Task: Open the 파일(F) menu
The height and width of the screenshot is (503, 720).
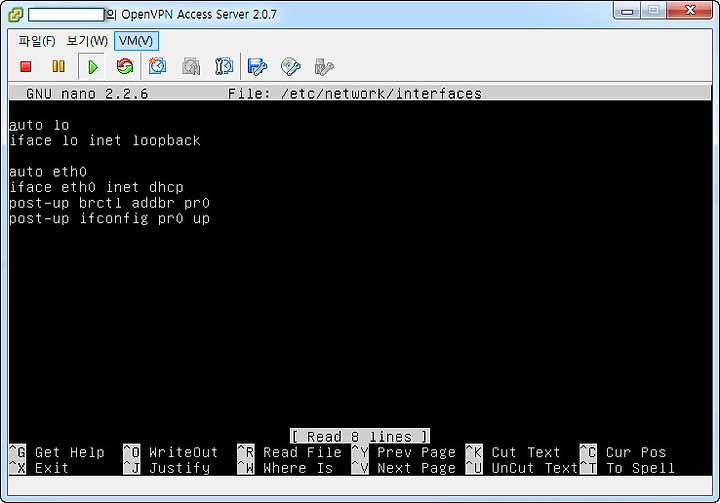Action: point(37,41)
